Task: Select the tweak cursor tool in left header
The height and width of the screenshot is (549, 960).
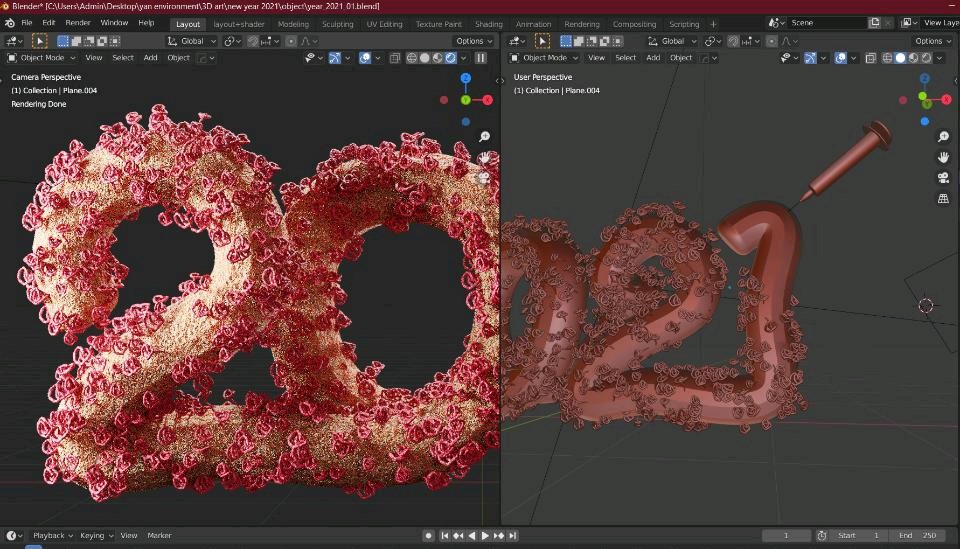Action: tap(39, 41)
